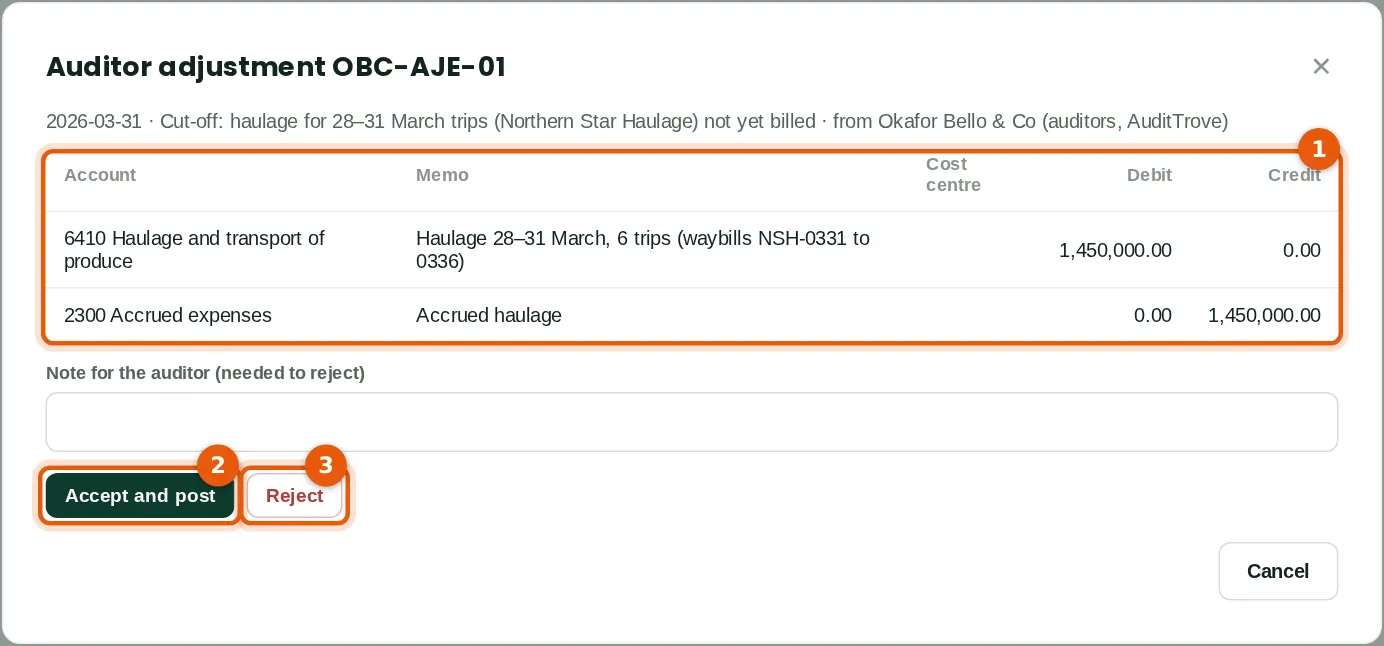1384x646 pixels.
Task: Select the Memo column header
Action: (x=442, y=175)
